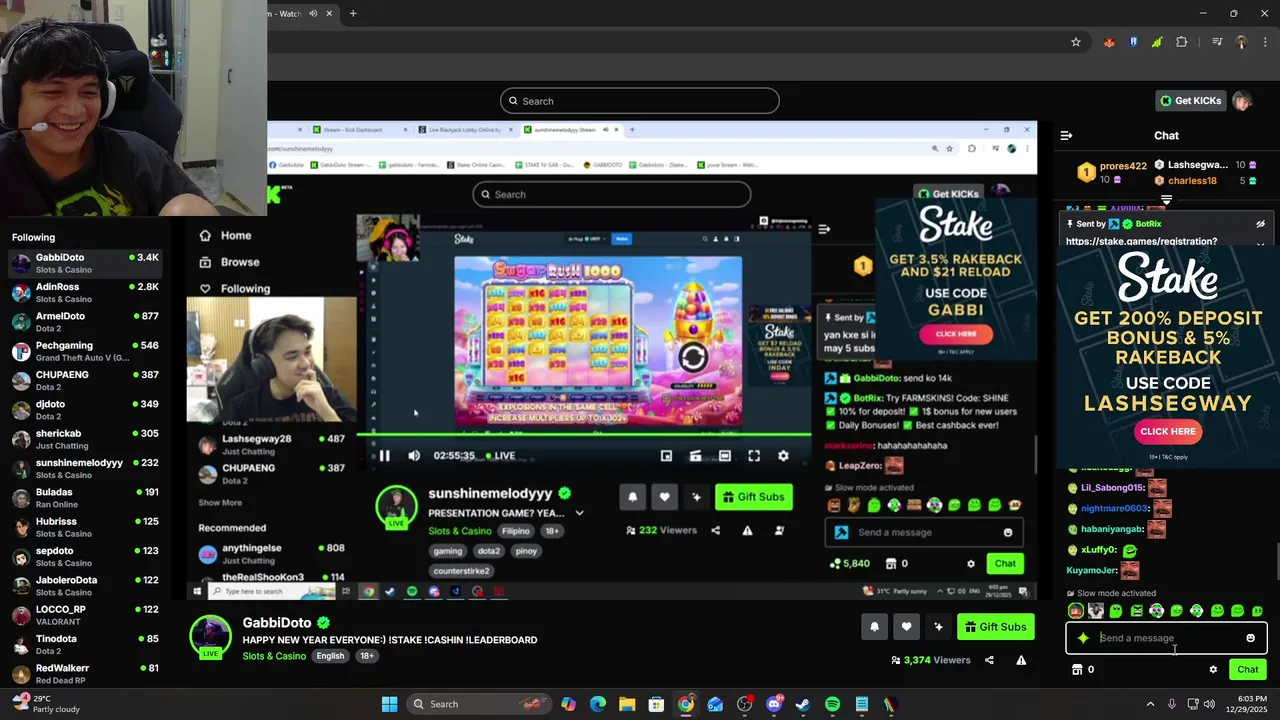This screenshot has height=720, width=1280.
Task: Click the Get KICKs button in header
Action: pyautogui.click(x=1190, y=101)
